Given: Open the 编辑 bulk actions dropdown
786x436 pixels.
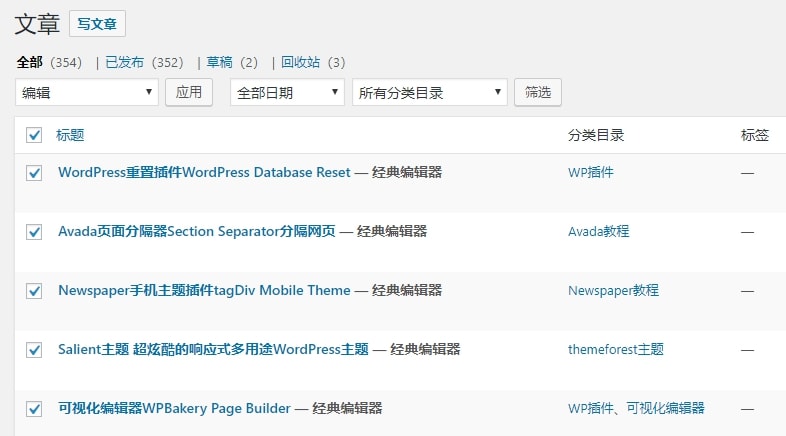Looking at the screenshot, I should point(87,93).
